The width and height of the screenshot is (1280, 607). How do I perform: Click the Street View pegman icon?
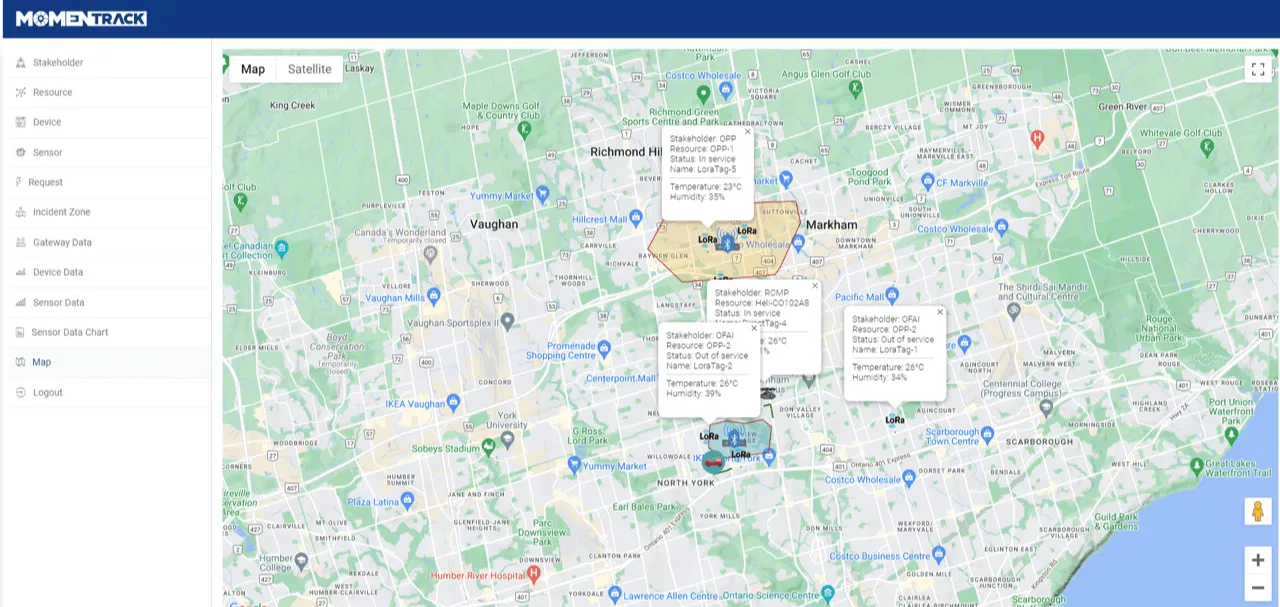[1258, 512]
